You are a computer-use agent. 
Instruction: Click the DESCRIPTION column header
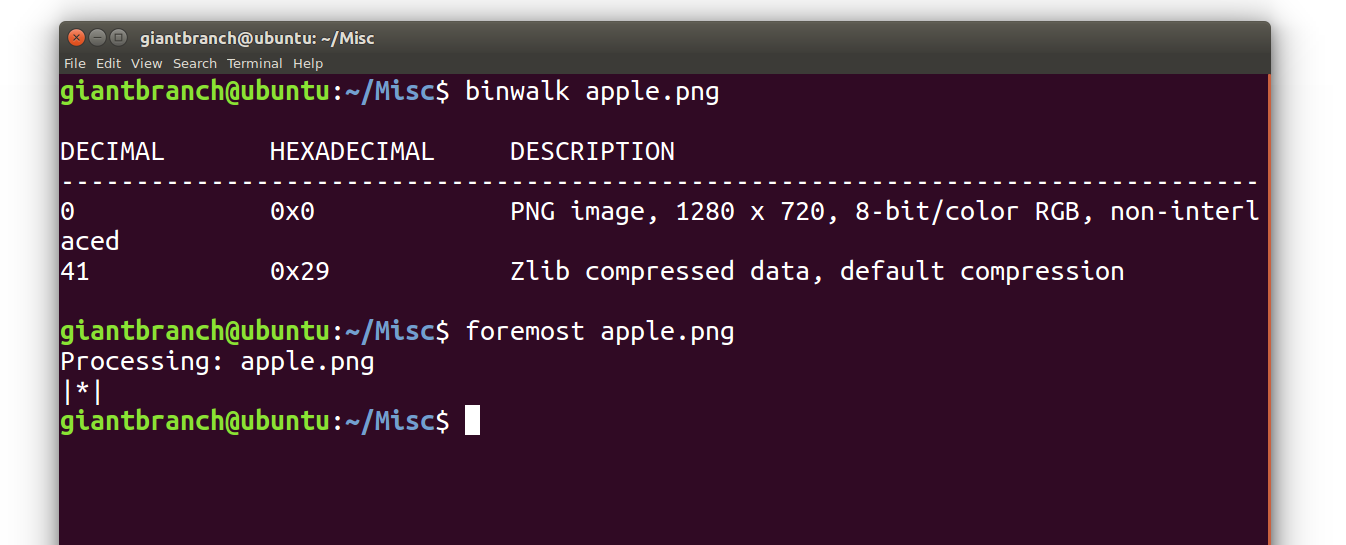pyautogui.click(x=592, y=152)
